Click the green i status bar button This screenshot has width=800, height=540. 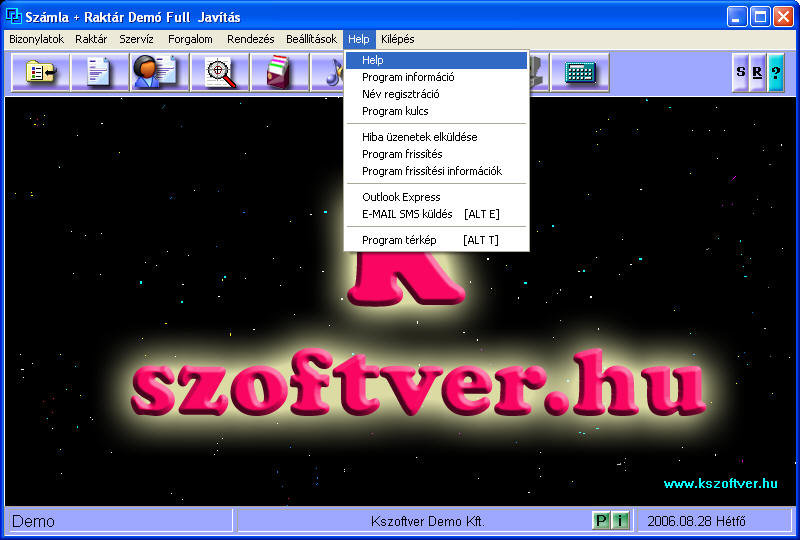point(620,521)
